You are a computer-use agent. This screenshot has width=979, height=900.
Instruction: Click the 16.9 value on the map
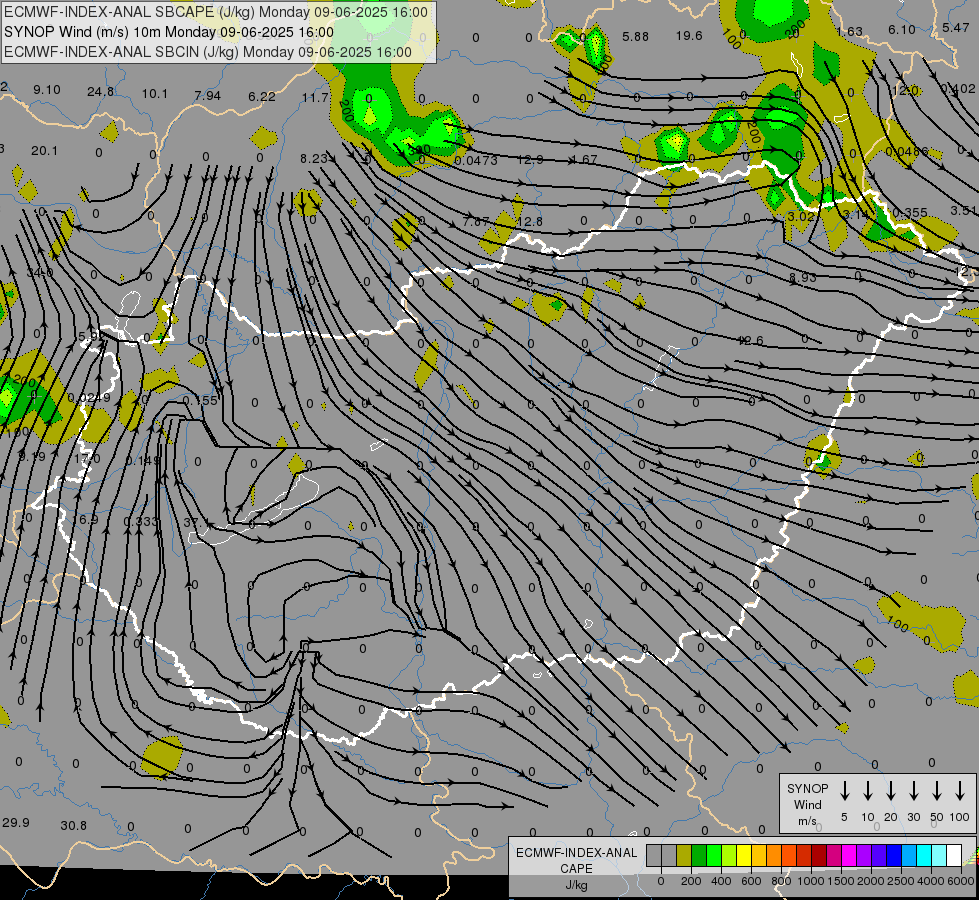coord(85,520)
